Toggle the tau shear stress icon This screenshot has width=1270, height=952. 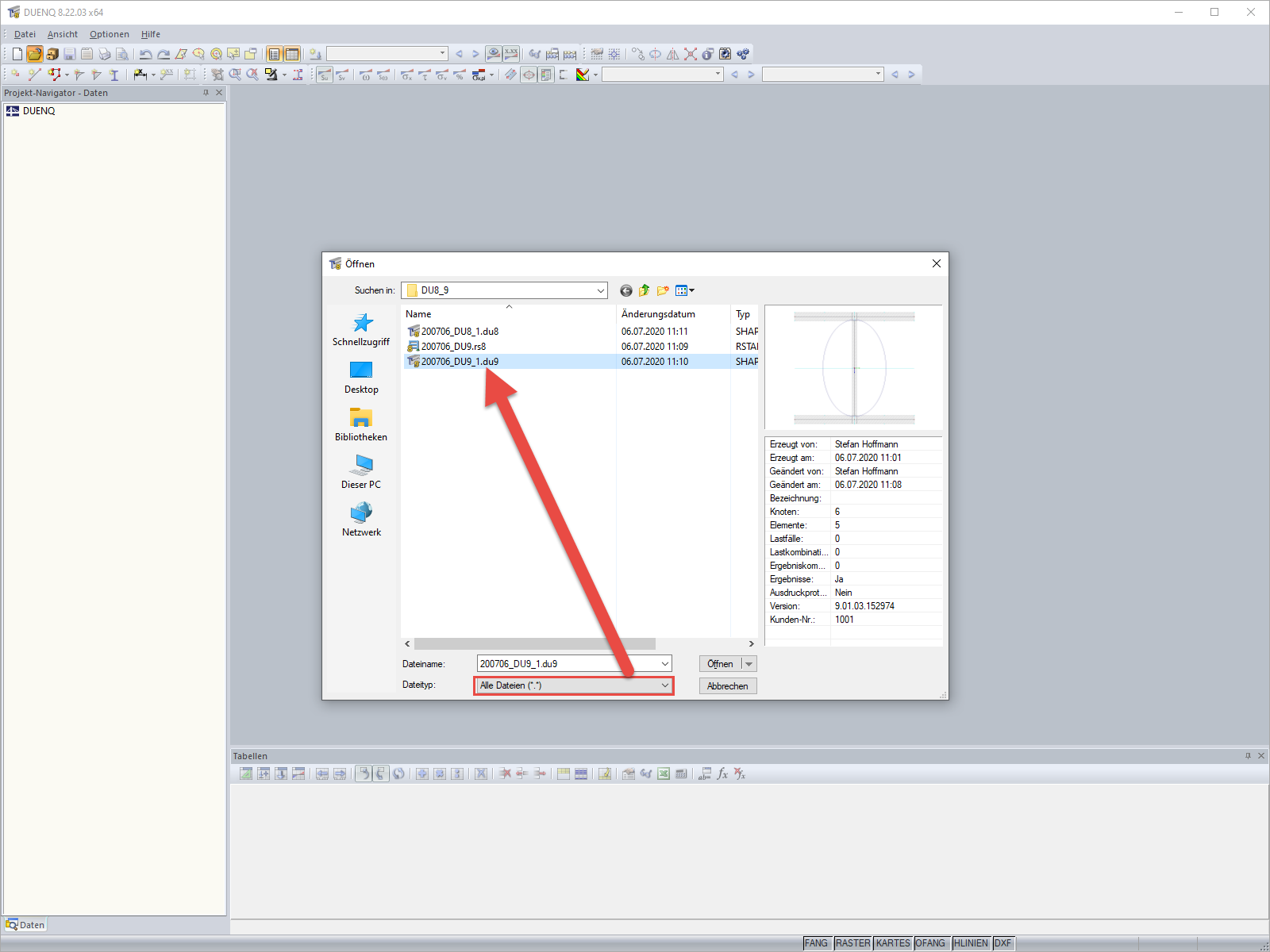[425, 75]
